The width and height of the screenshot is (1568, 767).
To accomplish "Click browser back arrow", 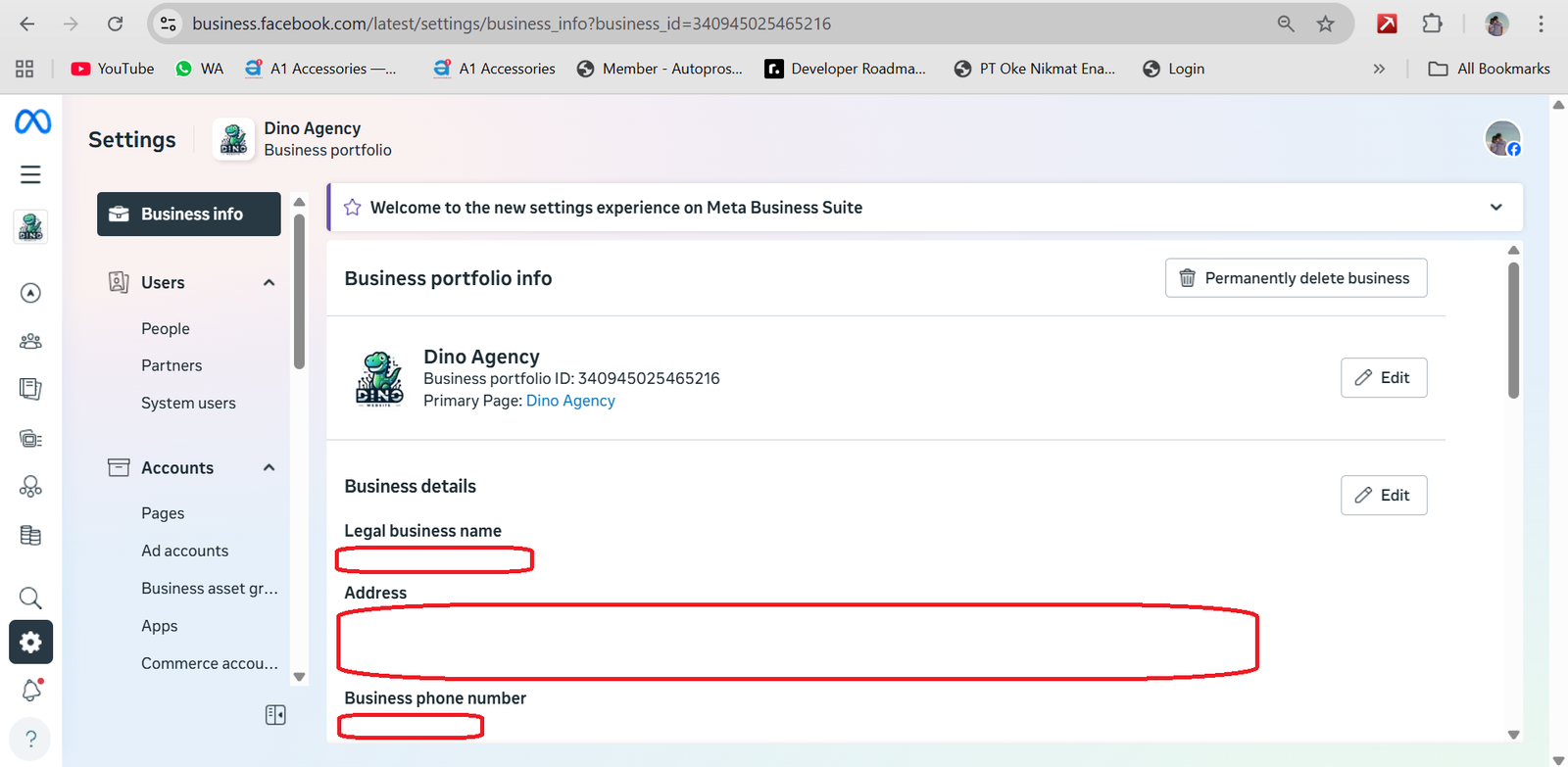I will (x=27, y=24).
